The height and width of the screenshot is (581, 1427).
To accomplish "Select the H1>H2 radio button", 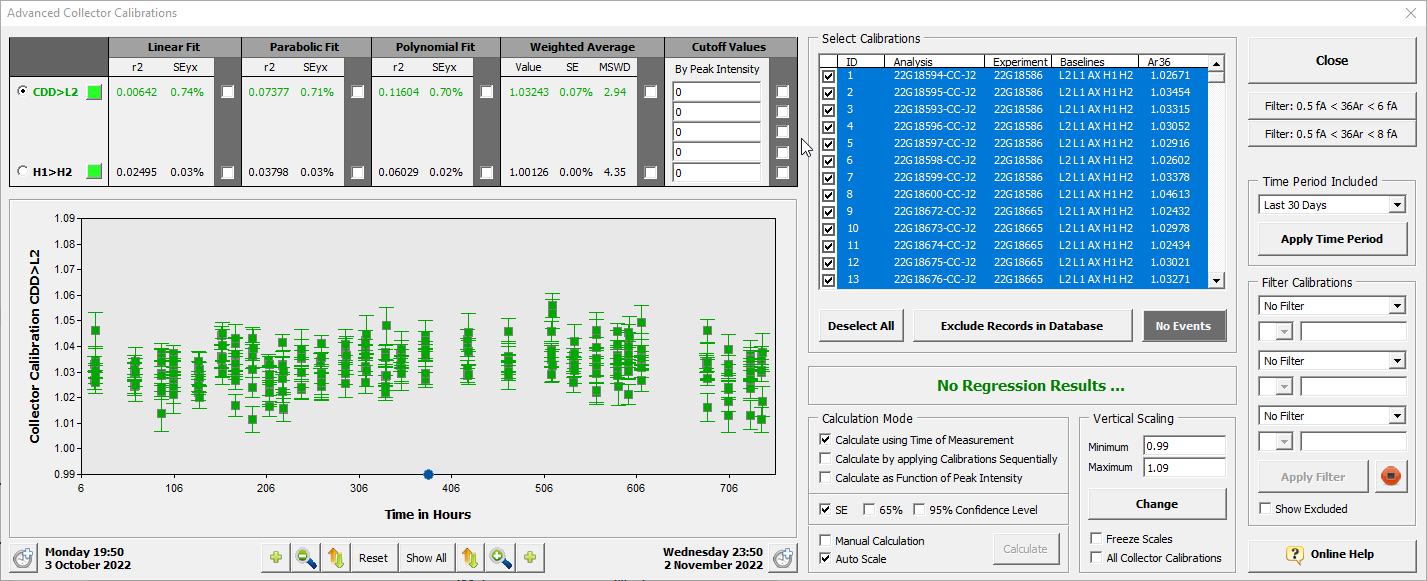I will (x=23, y=172).
